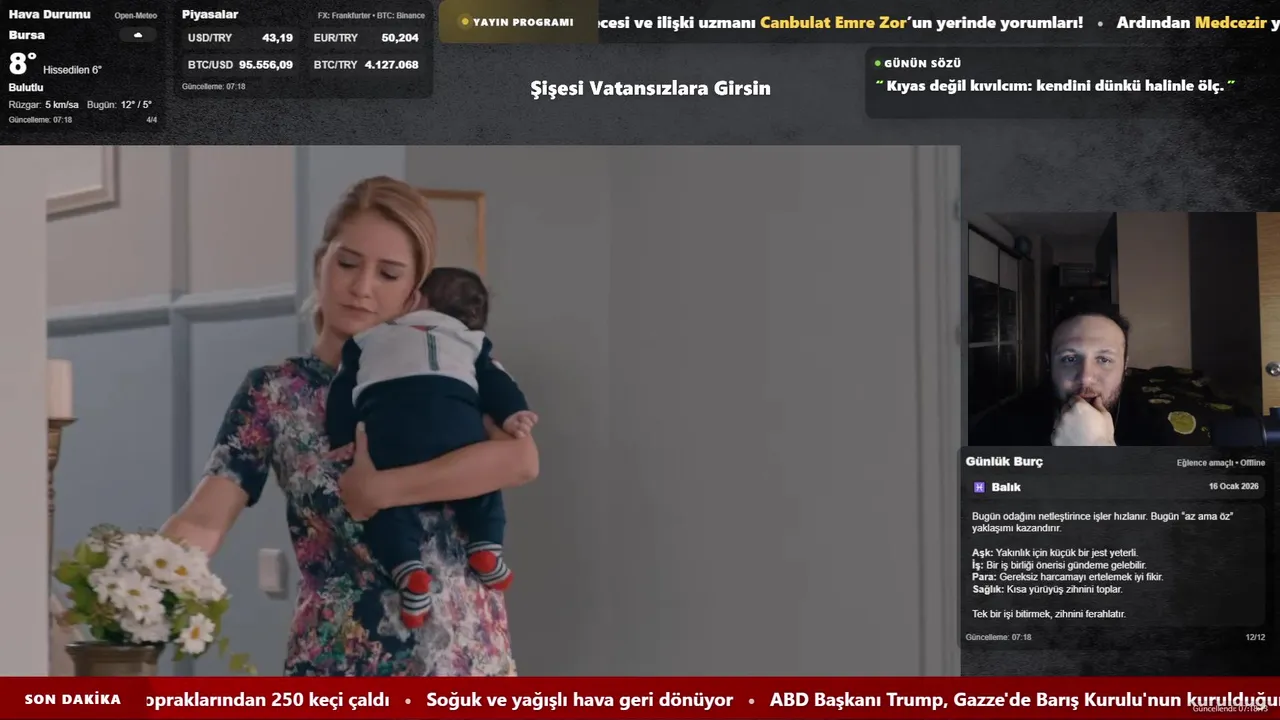Click the 'Aşk:' horoscope line

[1055, 553]
